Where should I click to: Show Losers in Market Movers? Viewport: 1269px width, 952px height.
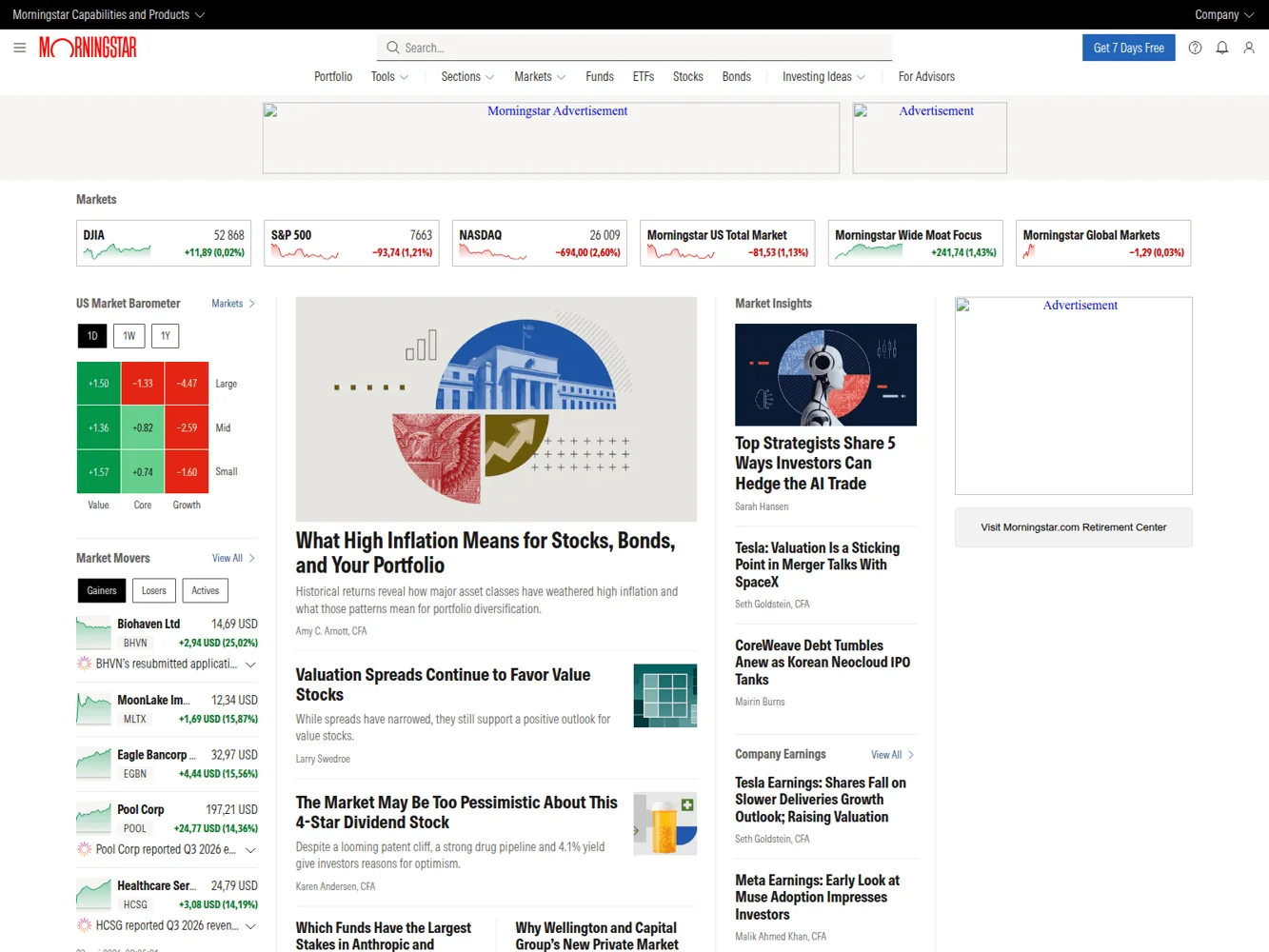pyautogui.click(x=154, y=591)
